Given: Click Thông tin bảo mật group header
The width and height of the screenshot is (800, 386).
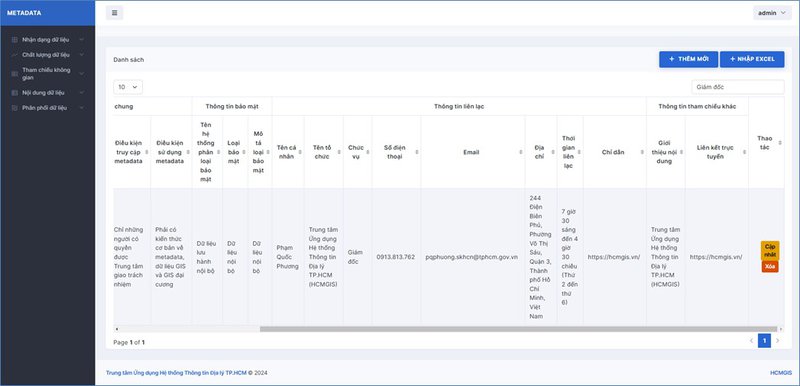Looking at the screenshot, I should (232, 107).
